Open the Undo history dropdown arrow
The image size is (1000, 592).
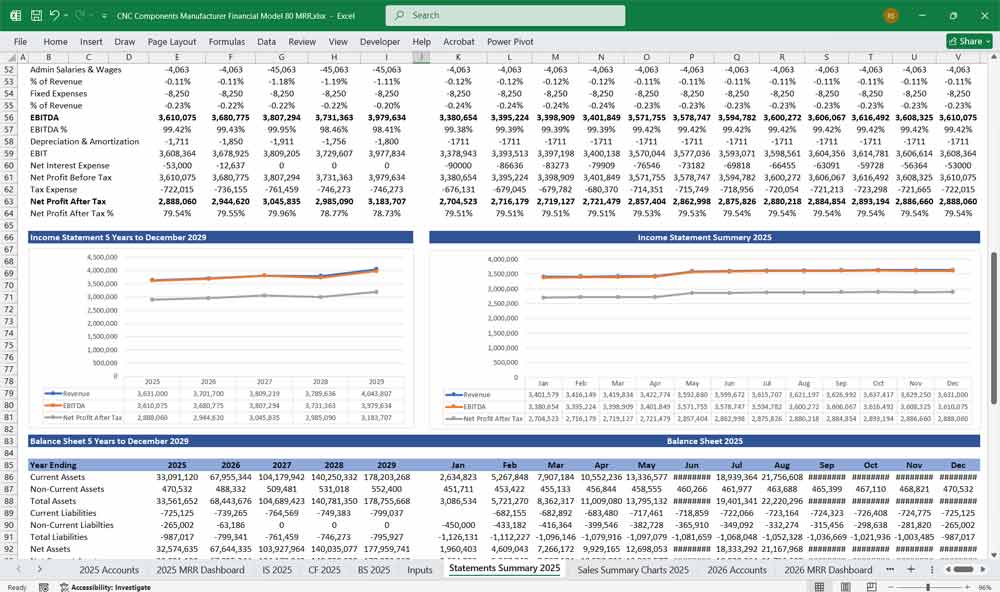coord(66,15)
